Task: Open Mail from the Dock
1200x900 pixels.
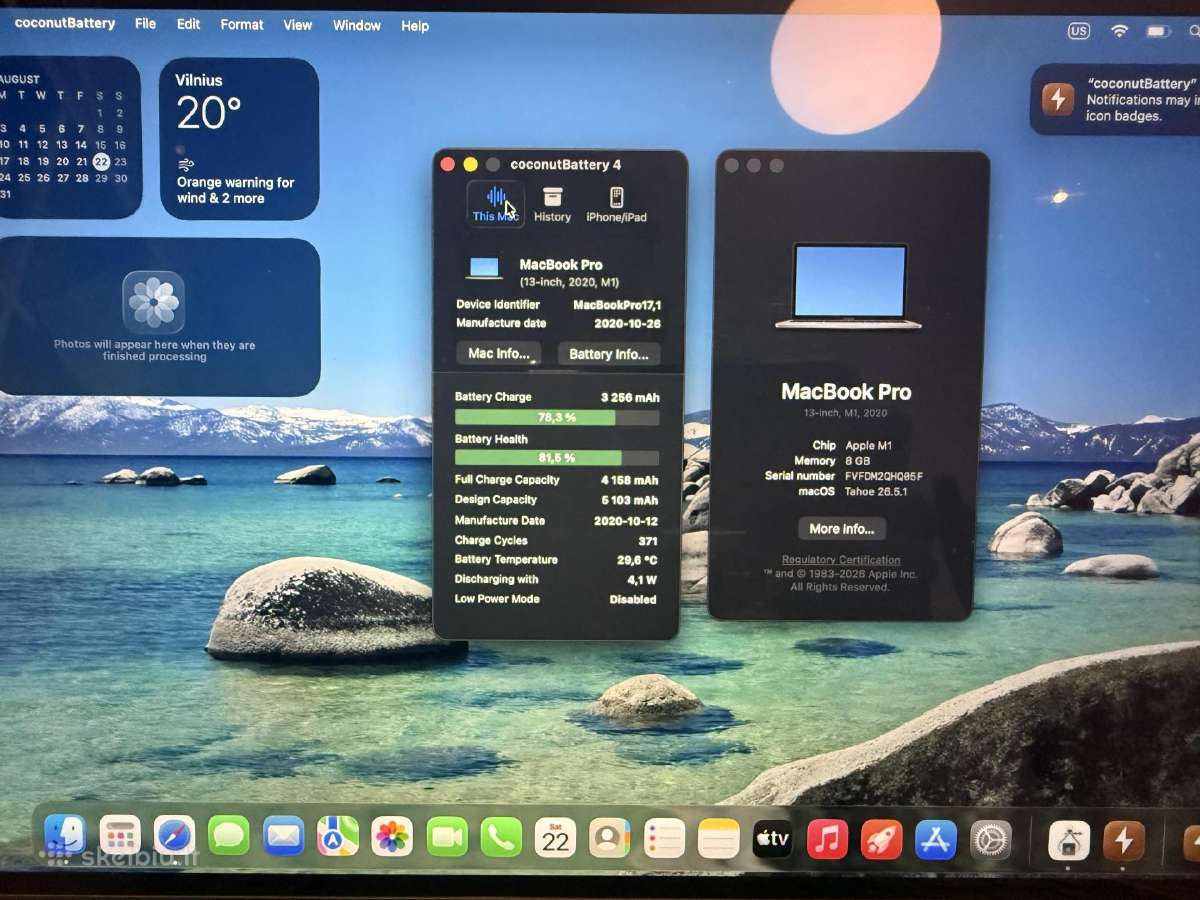Action: pyautogui.click(x=284, y=835)
